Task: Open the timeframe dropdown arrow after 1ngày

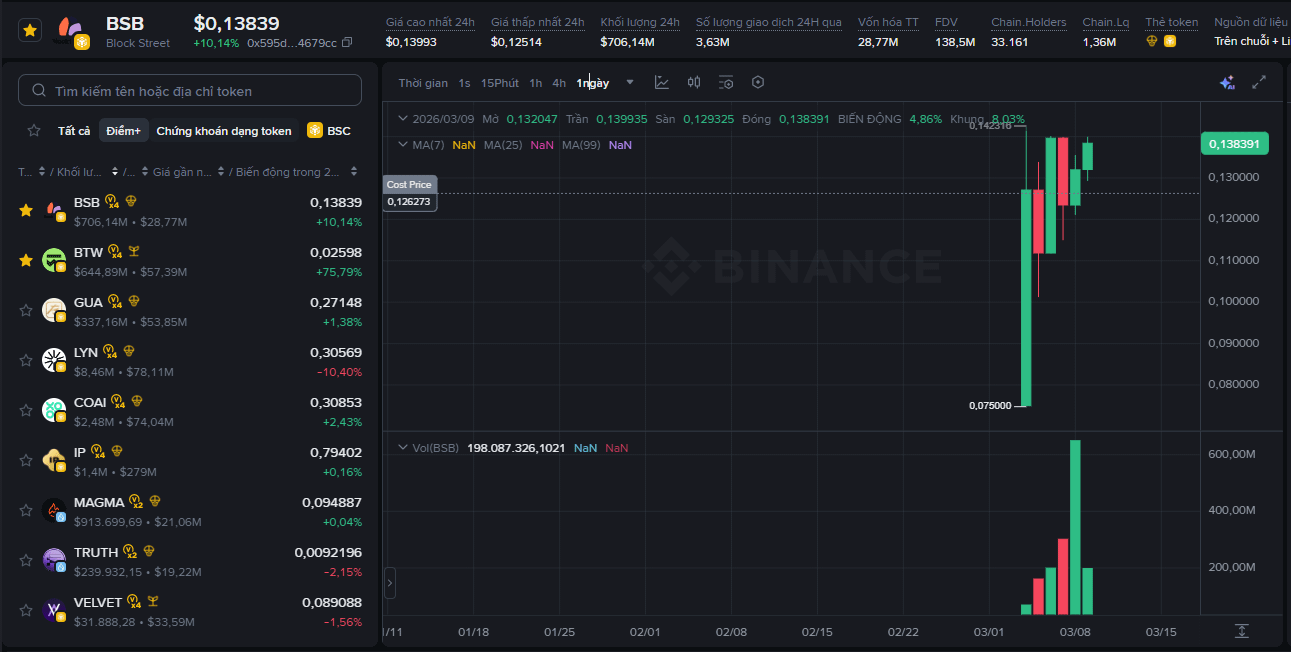Action: tap(630, 83)
